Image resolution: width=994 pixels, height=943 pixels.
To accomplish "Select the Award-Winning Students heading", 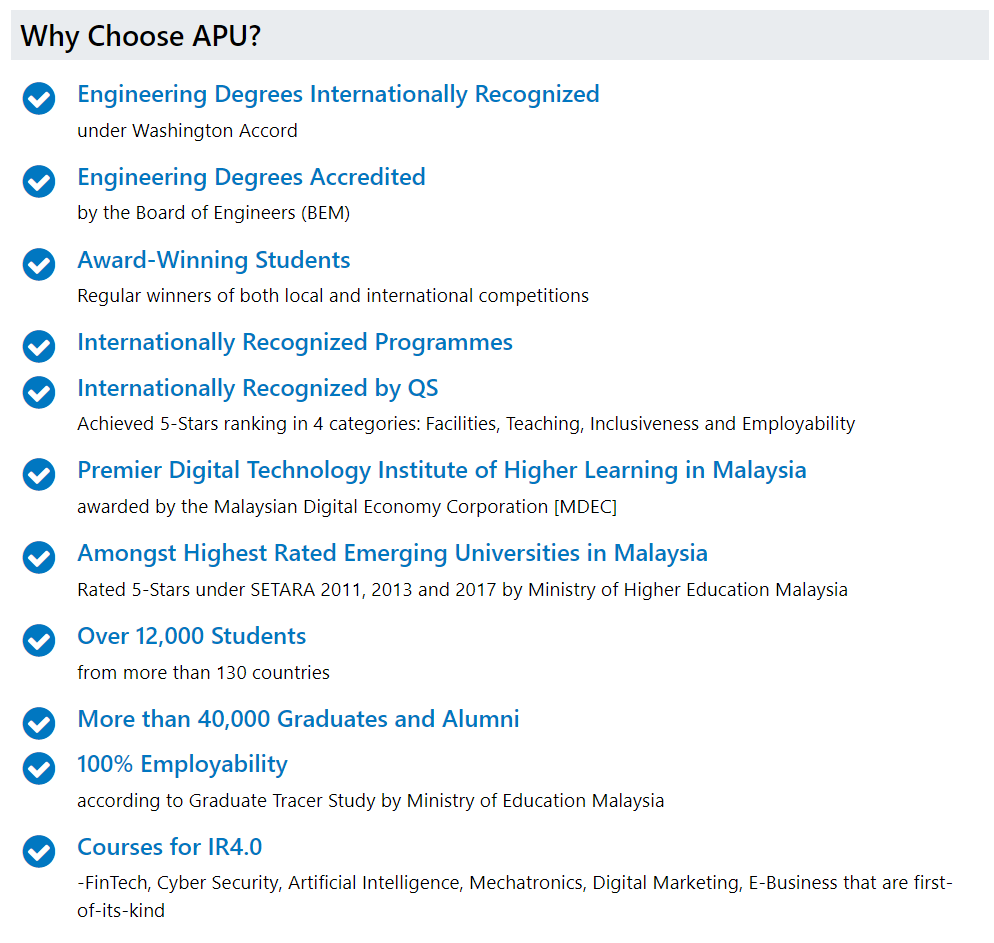I will (x=214, y=260).
